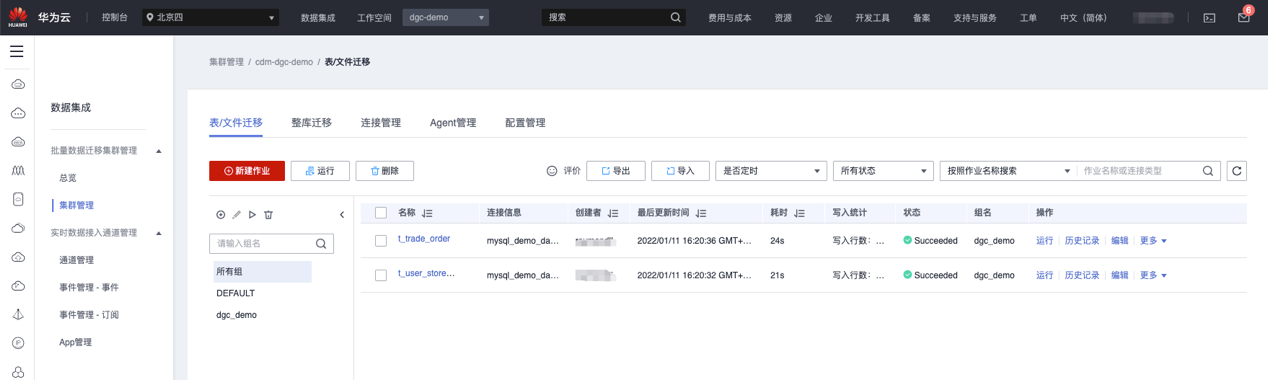This screenshot has height=380, width=1268.
Task: Toggle the select-all checkbox in table header
Action: pos(381,213)
